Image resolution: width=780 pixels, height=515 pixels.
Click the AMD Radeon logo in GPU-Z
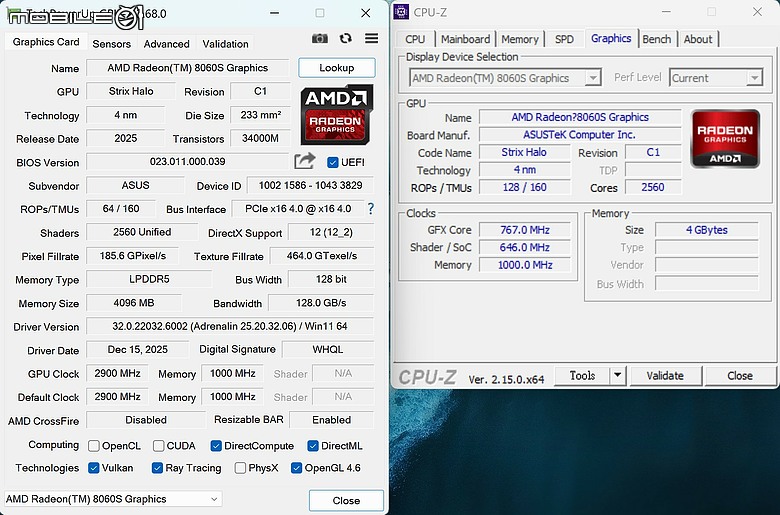[336, 115]
